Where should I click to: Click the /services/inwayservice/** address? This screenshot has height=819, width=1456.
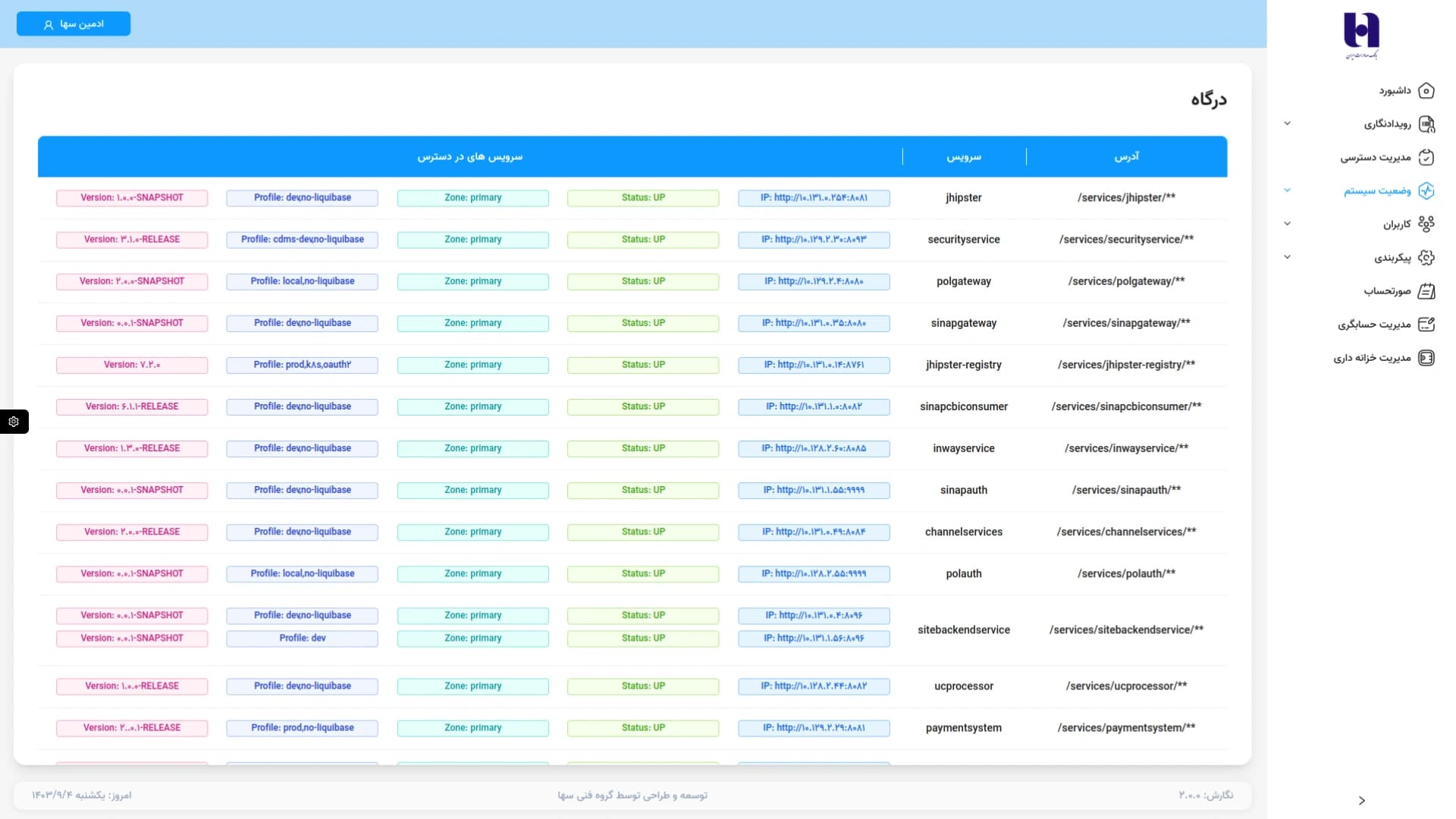pos(1126,448)
